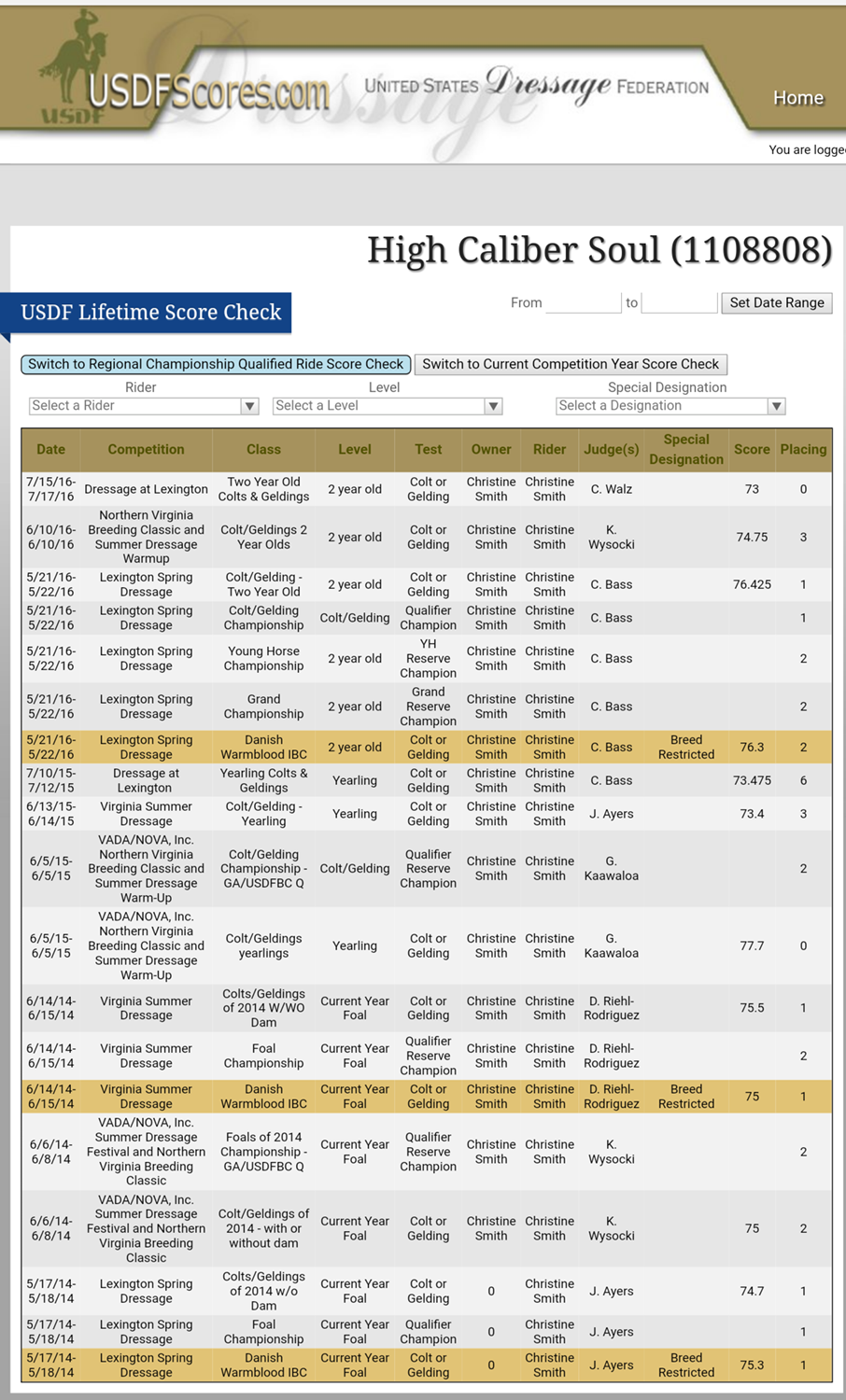Click the Colt/Geldings 2 Year Olds class cell
This screenshot has width=846, height=1400.
[263, 538]
